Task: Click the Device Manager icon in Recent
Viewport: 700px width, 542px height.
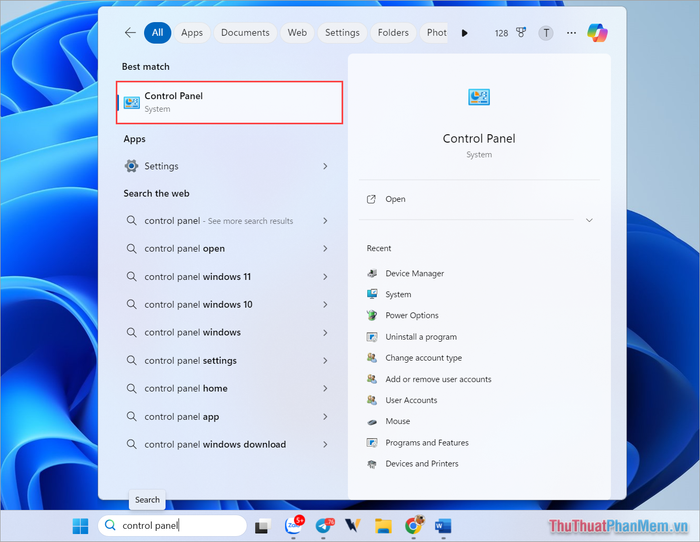Action: click(x=372, y=273)
